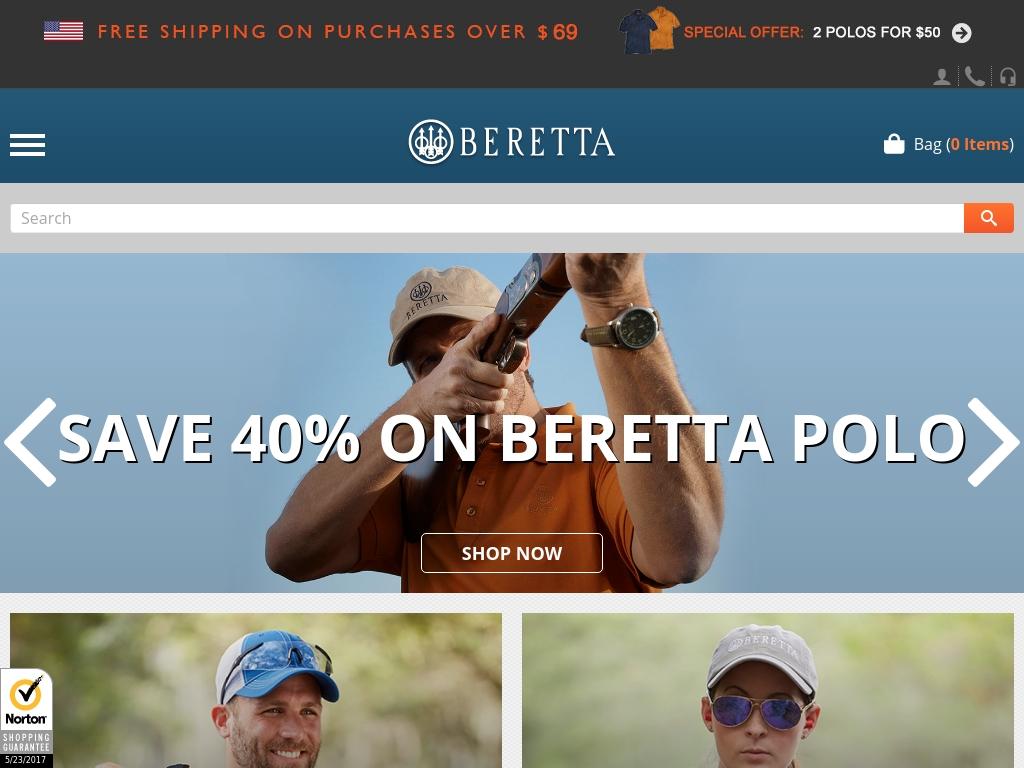Open the 0 Items bag link
This screenshot has height=768, width=1024.
pyautogui.click(x=980, y=144)
